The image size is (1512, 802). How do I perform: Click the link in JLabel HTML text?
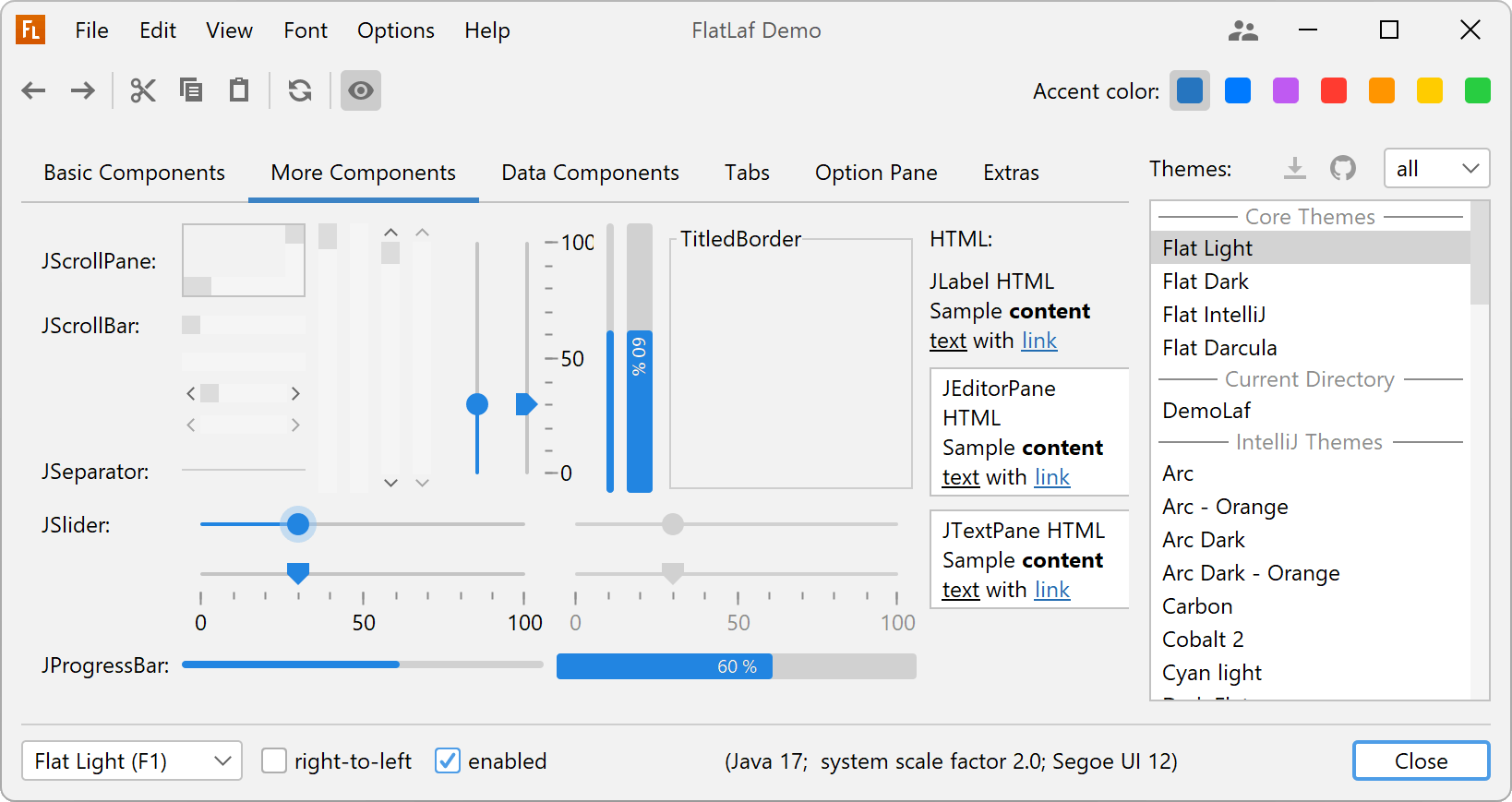(1038, 341)
